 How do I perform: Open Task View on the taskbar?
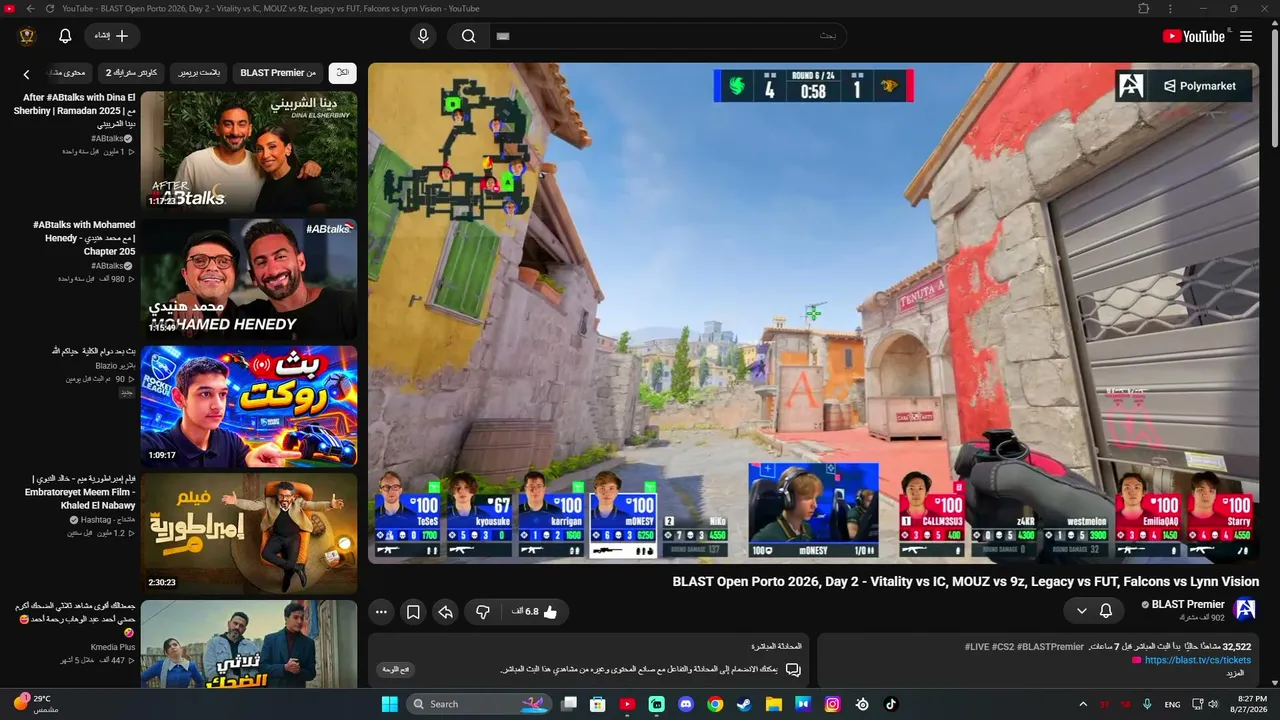point(569,704)
